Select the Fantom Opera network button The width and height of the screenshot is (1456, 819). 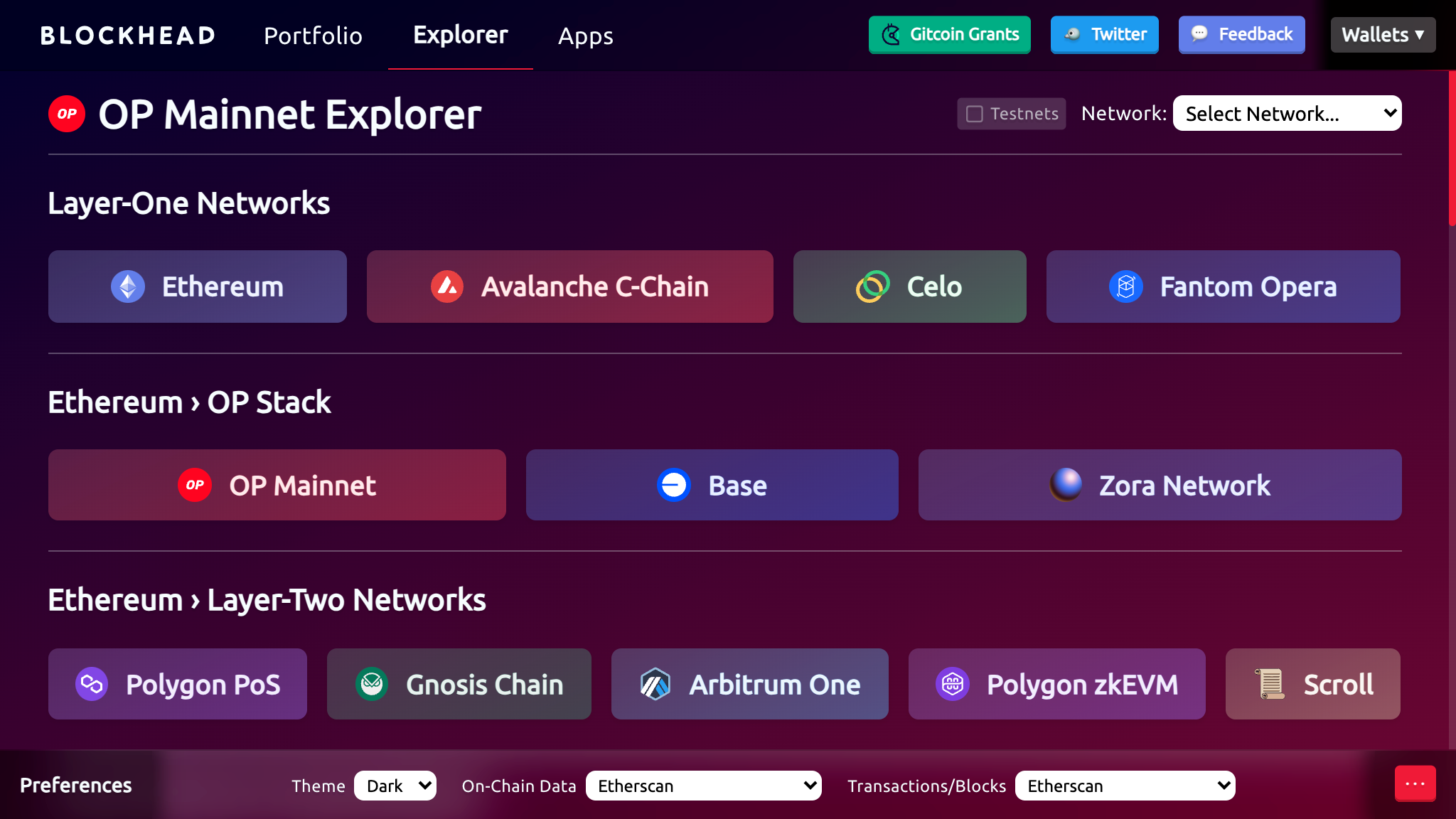[x=1224, y=287]
